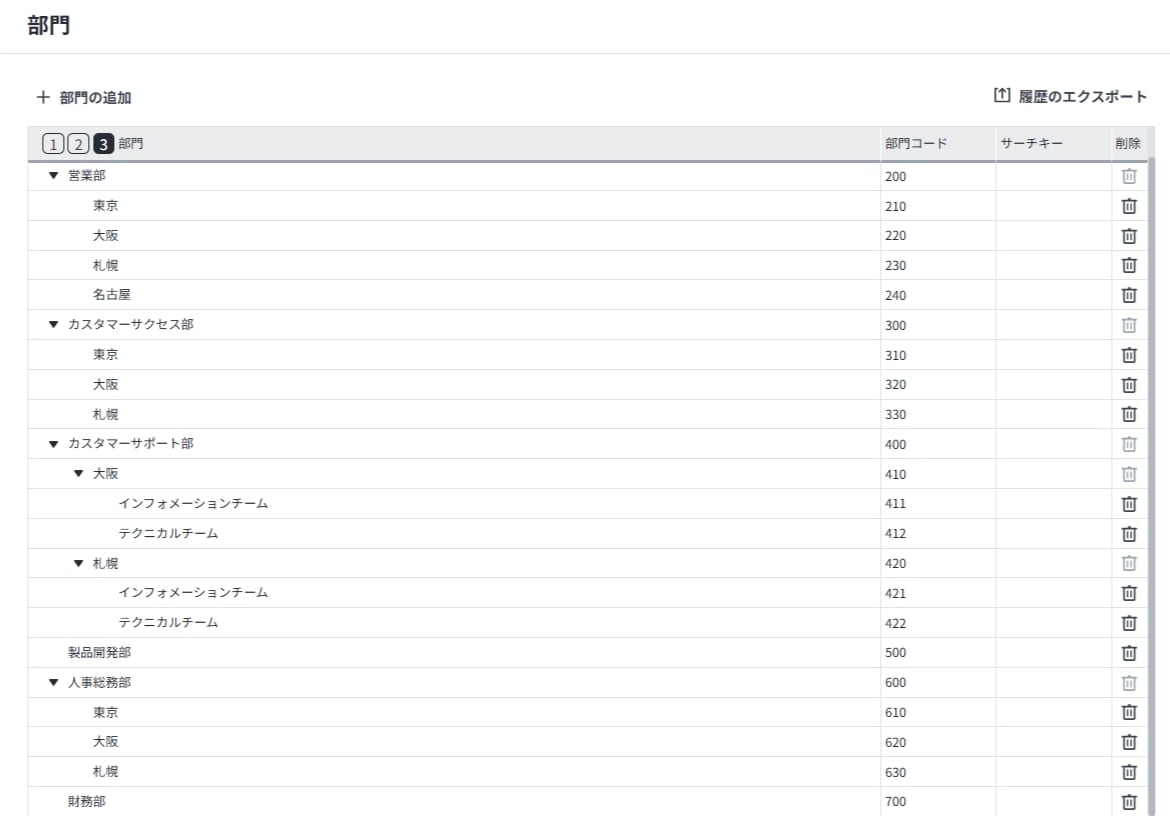Click the 人事総務部 department name
The image size is (1170, 835).
[x=99, y=683]
